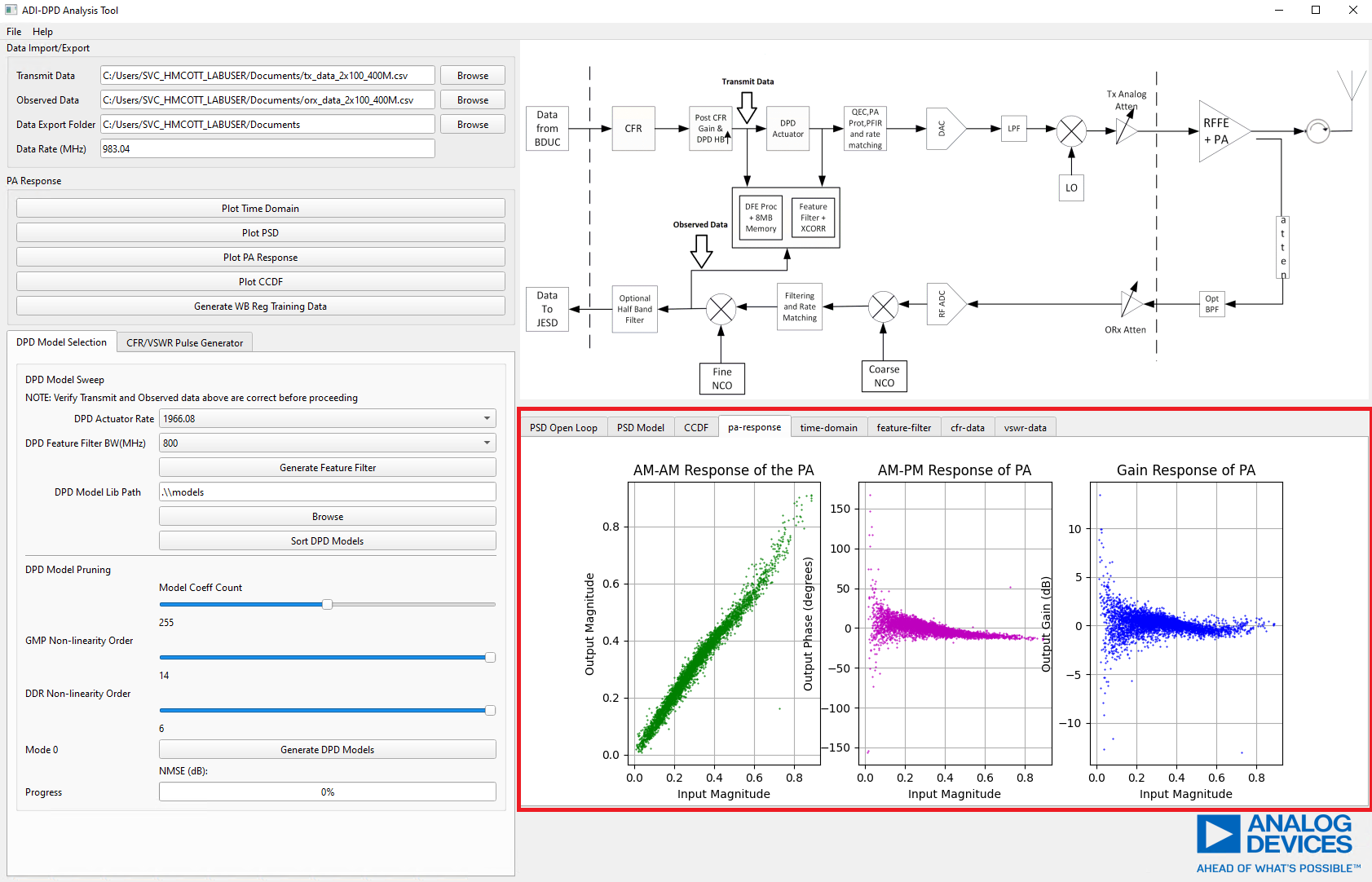Image resolution: width=1372 pixels, height=882 pixels.
Task: Select the CCDF plot tab
Action: point(696,427)
